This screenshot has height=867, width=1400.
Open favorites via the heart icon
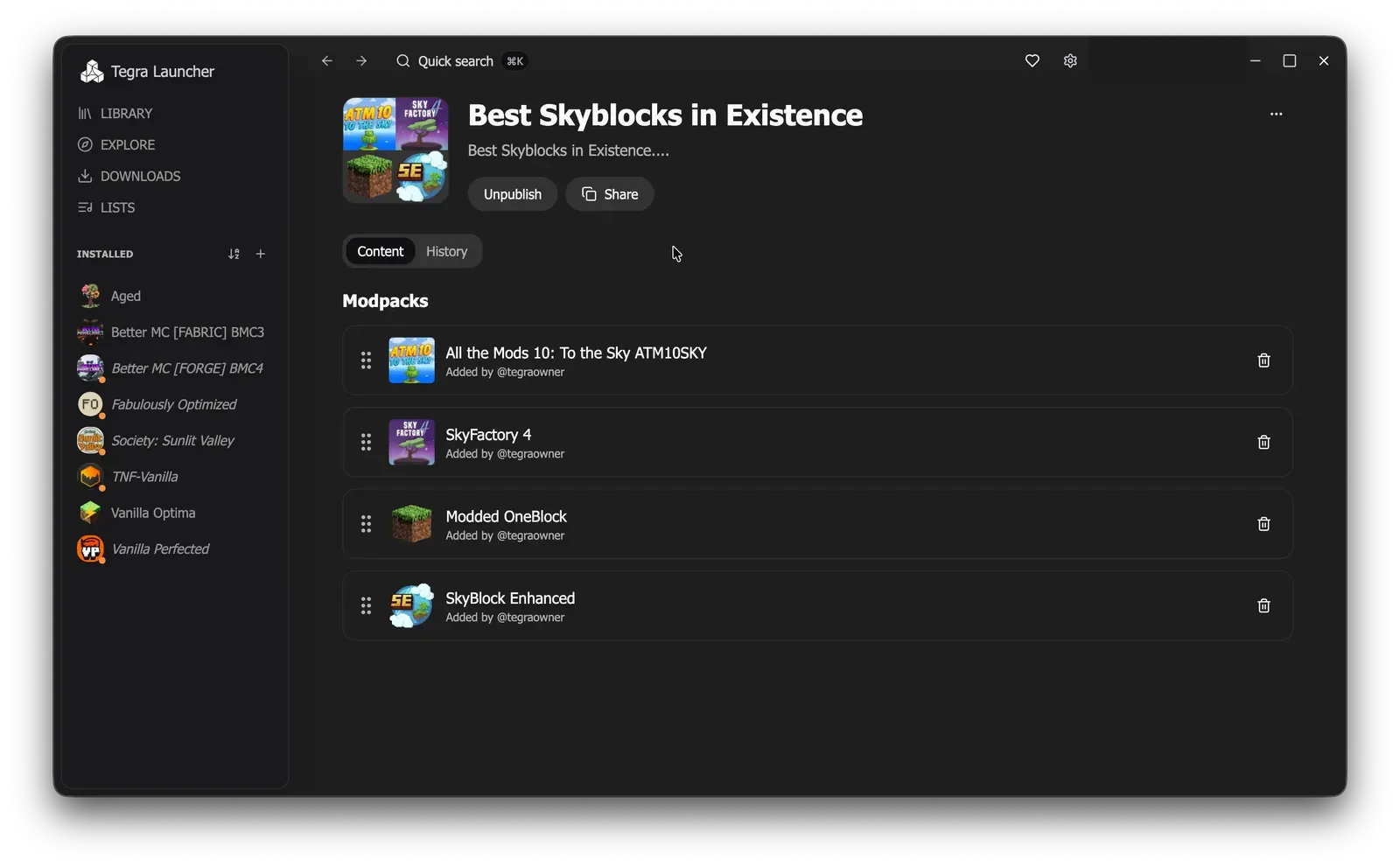click(x=1032, y=61)
